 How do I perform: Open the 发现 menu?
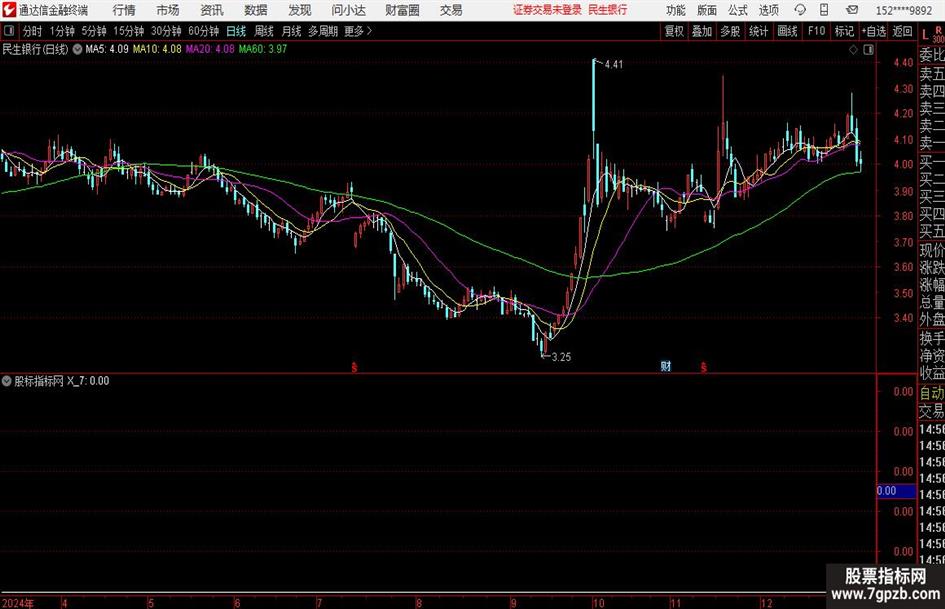pos(300,10)
